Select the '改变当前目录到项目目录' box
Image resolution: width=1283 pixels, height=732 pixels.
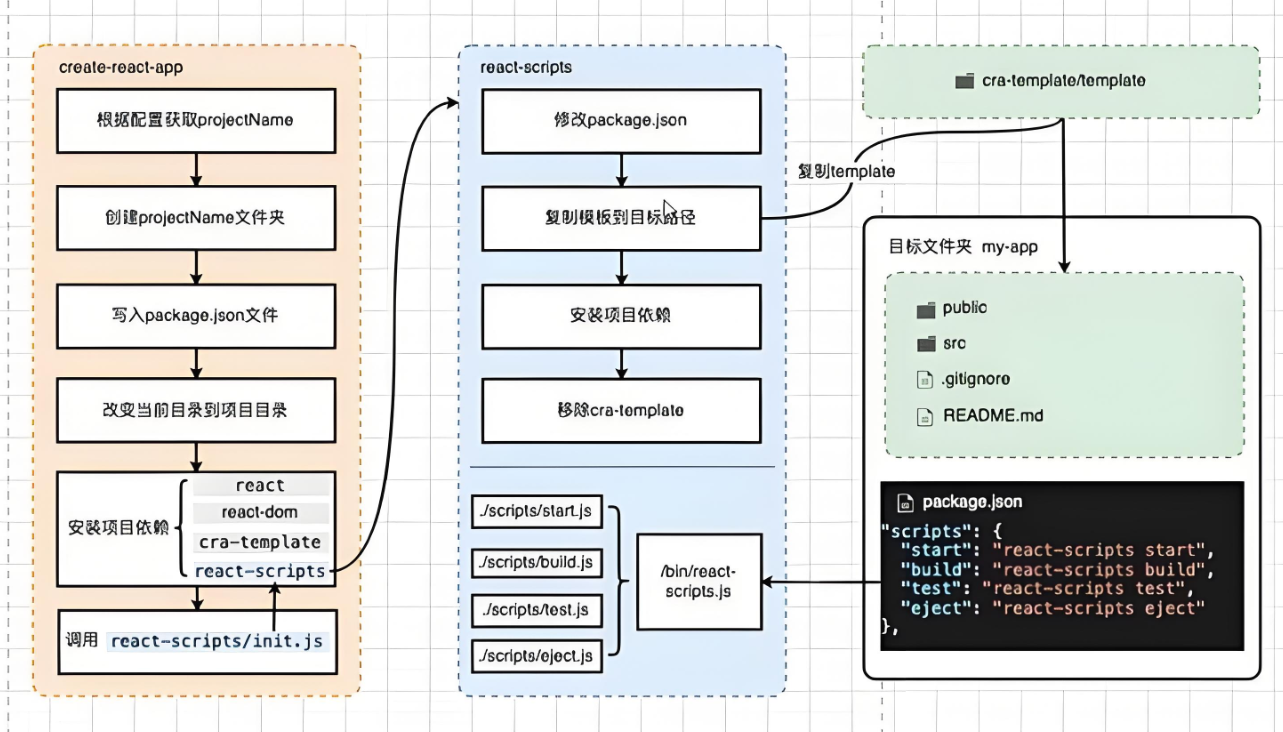pyautogui.click(x=195, y=410)
